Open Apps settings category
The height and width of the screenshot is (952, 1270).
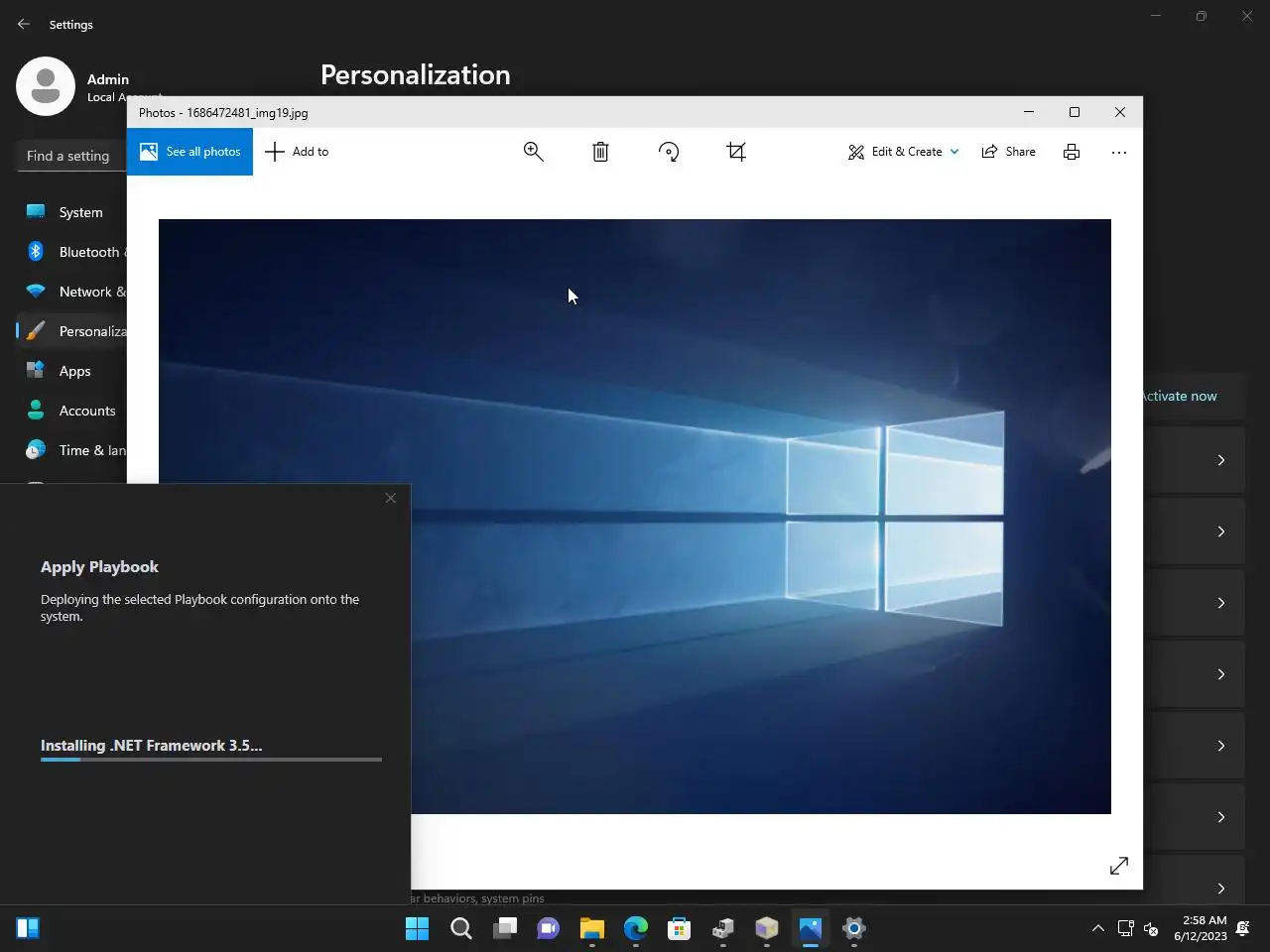pos(71,371)
